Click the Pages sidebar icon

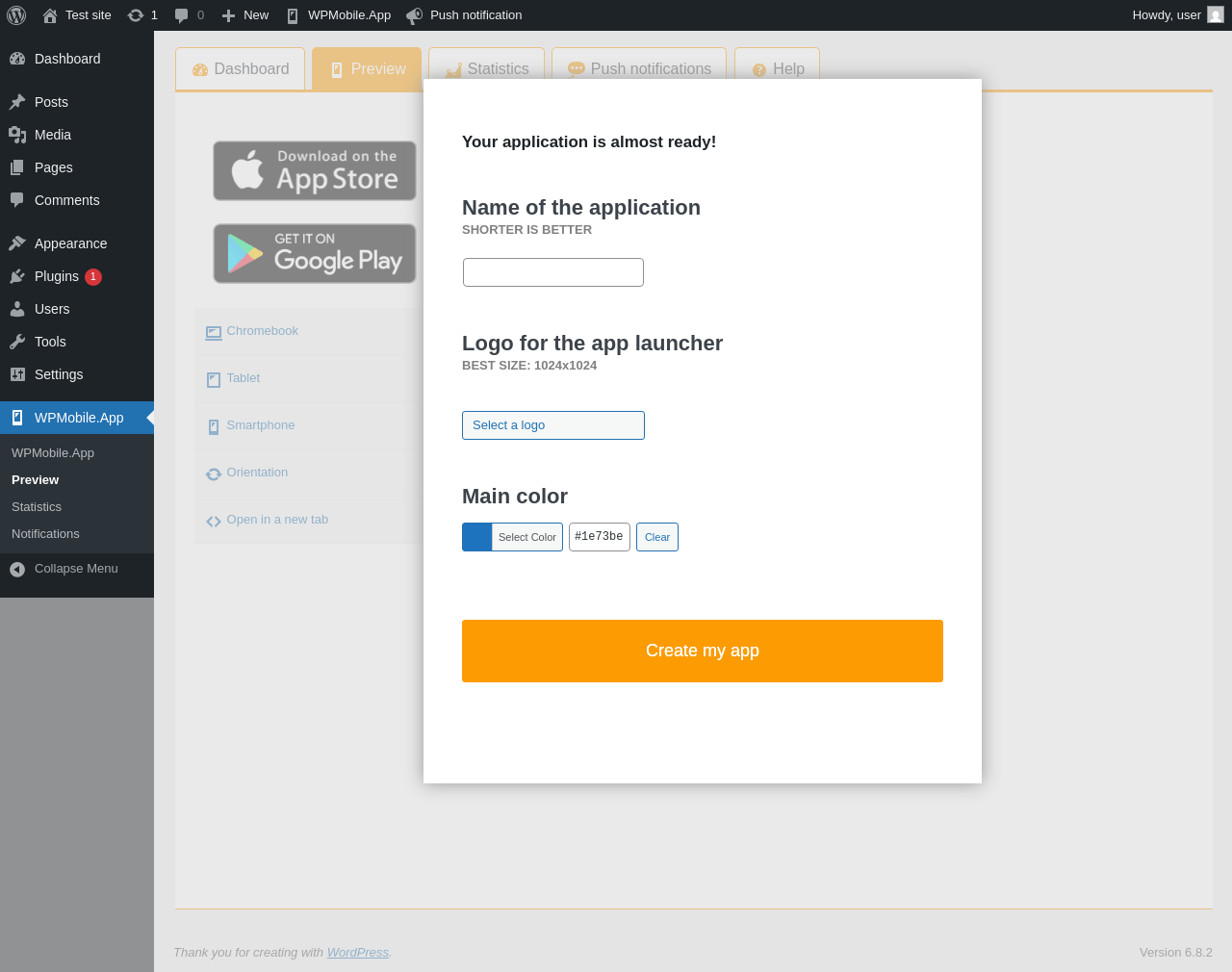tap(17, 167)
